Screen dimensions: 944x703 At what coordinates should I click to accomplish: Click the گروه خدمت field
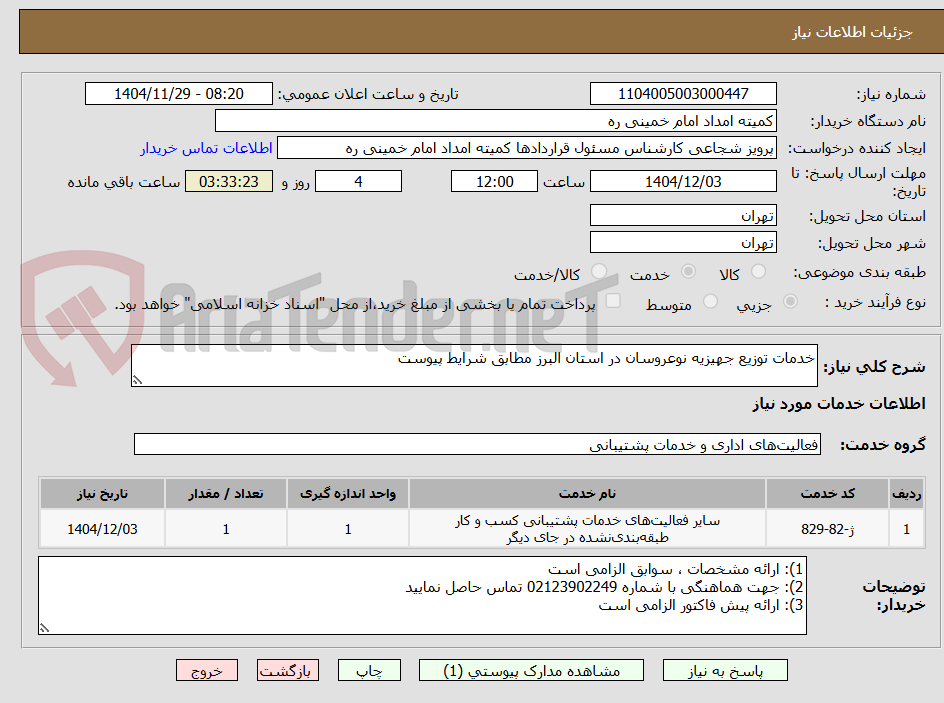(477, 444)
